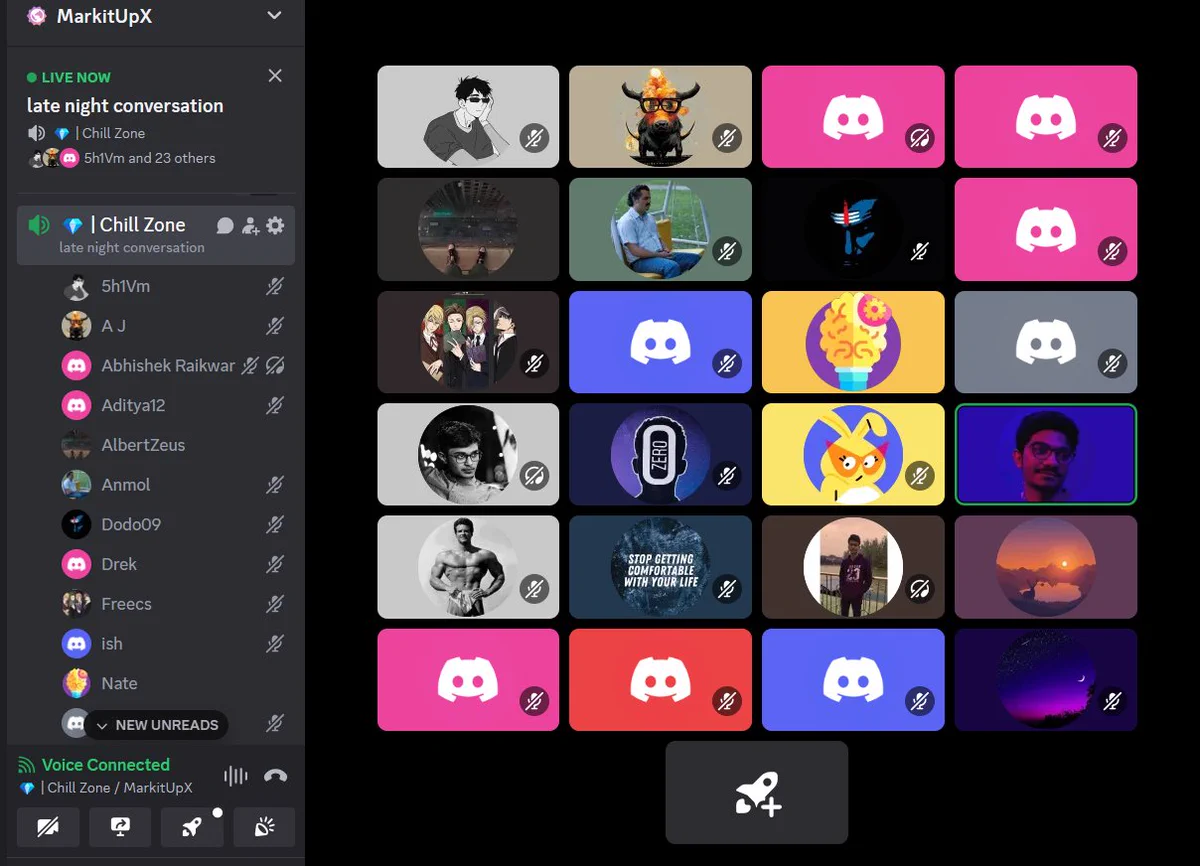Open the red Discord logo tile

coord(660,680)
